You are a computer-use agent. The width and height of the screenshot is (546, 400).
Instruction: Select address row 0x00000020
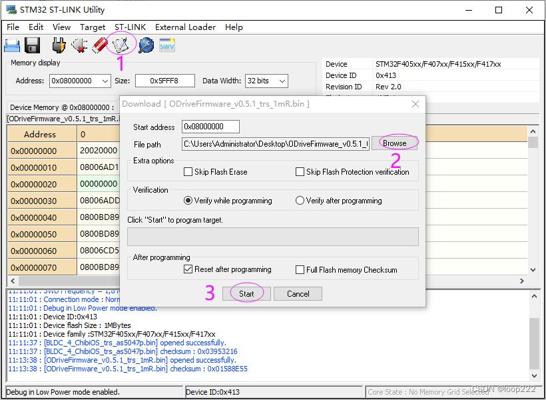(41, 184)
